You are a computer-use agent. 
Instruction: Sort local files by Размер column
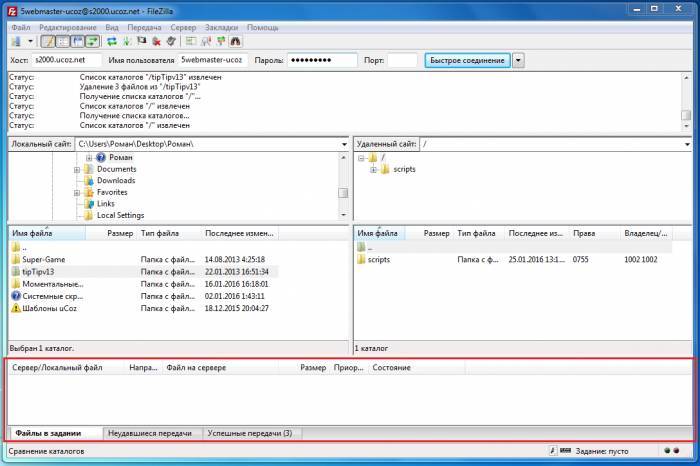click(x=120, y=233)
